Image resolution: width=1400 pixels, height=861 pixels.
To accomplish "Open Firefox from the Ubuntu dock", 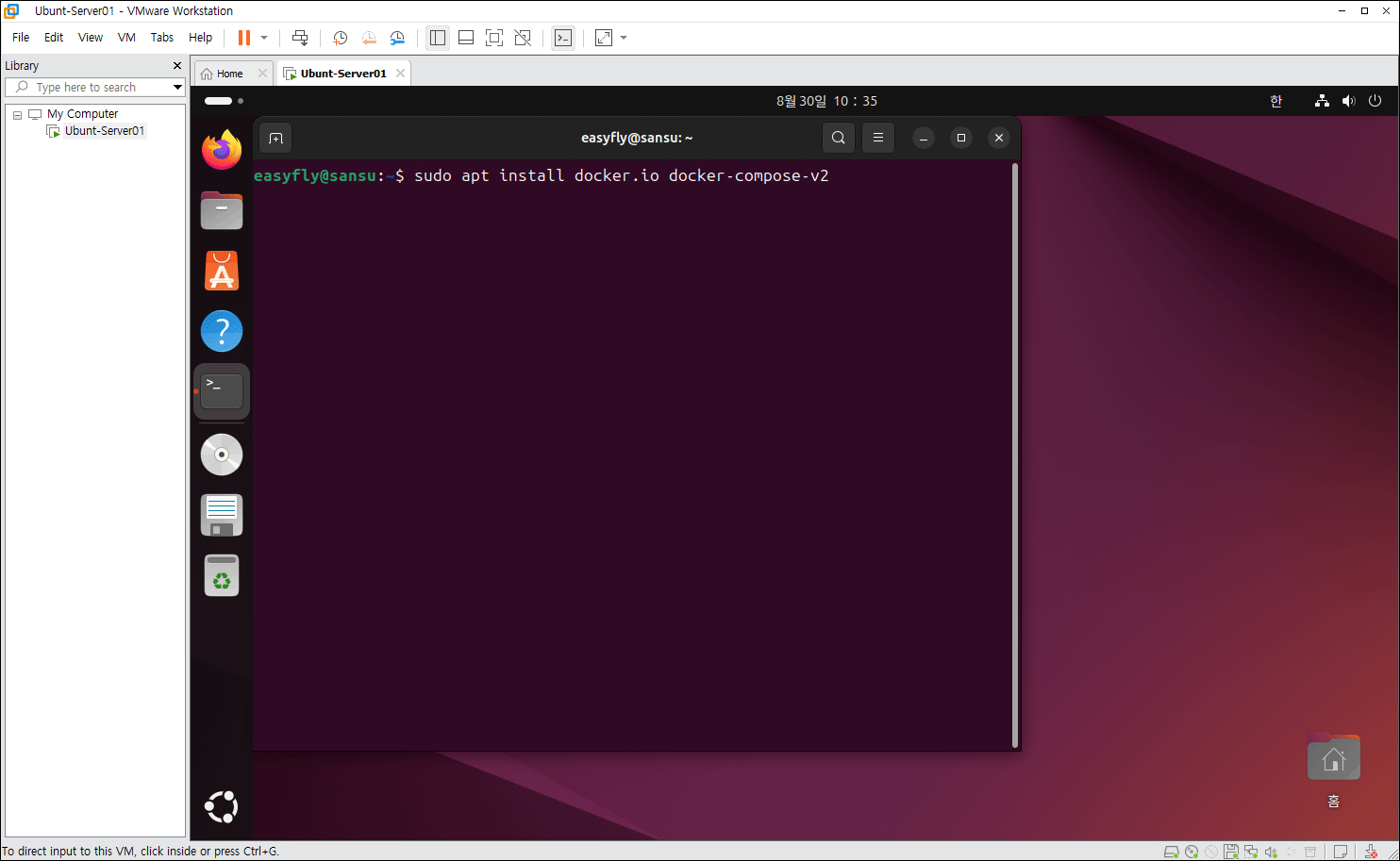I will point(222,150).
